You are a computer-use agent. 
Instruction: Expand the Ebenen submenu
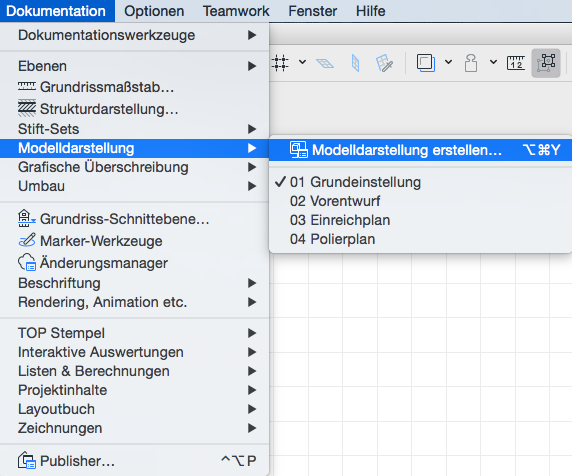(134, 66)
